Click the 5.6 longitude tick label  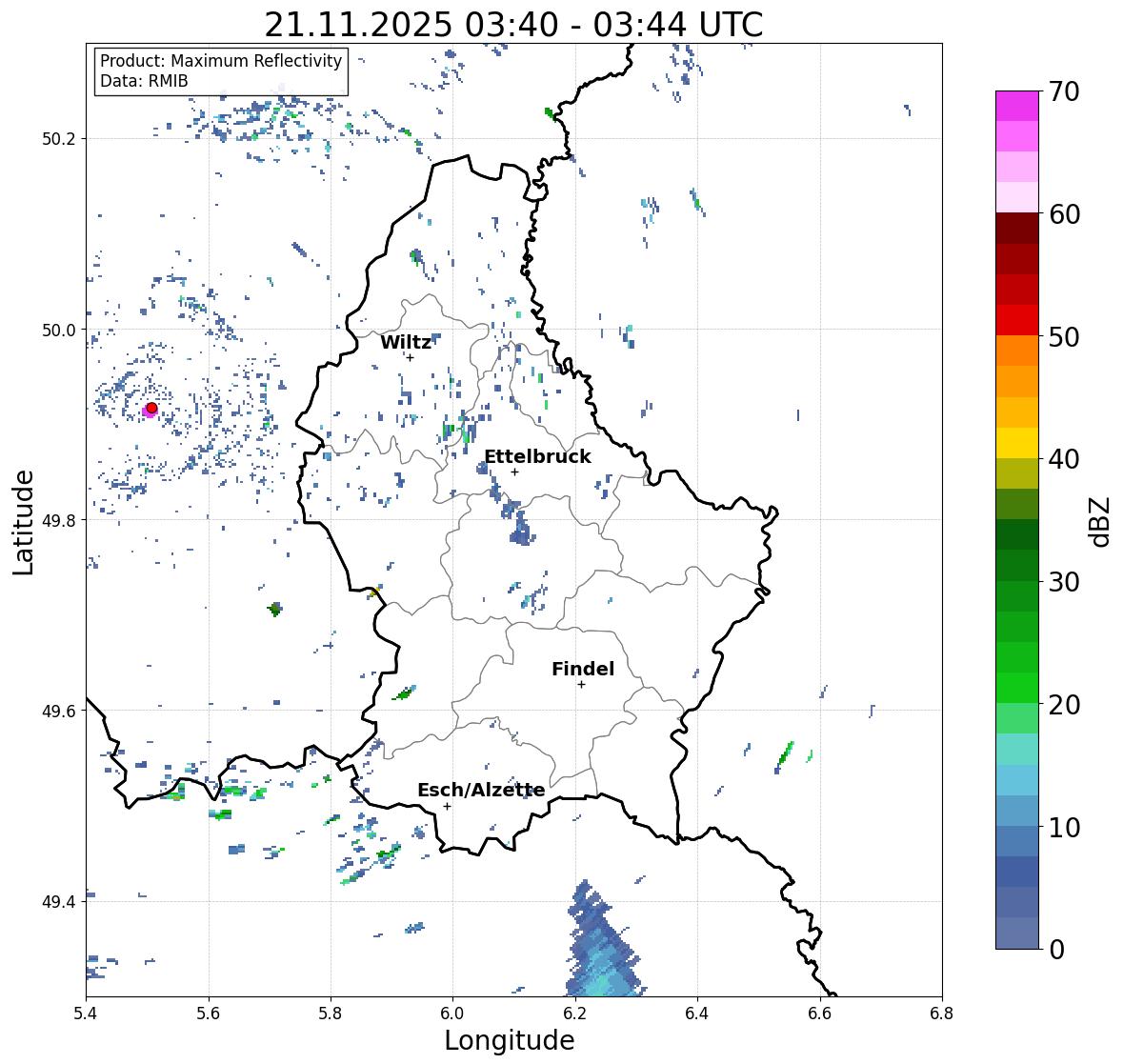(209, 1014)
